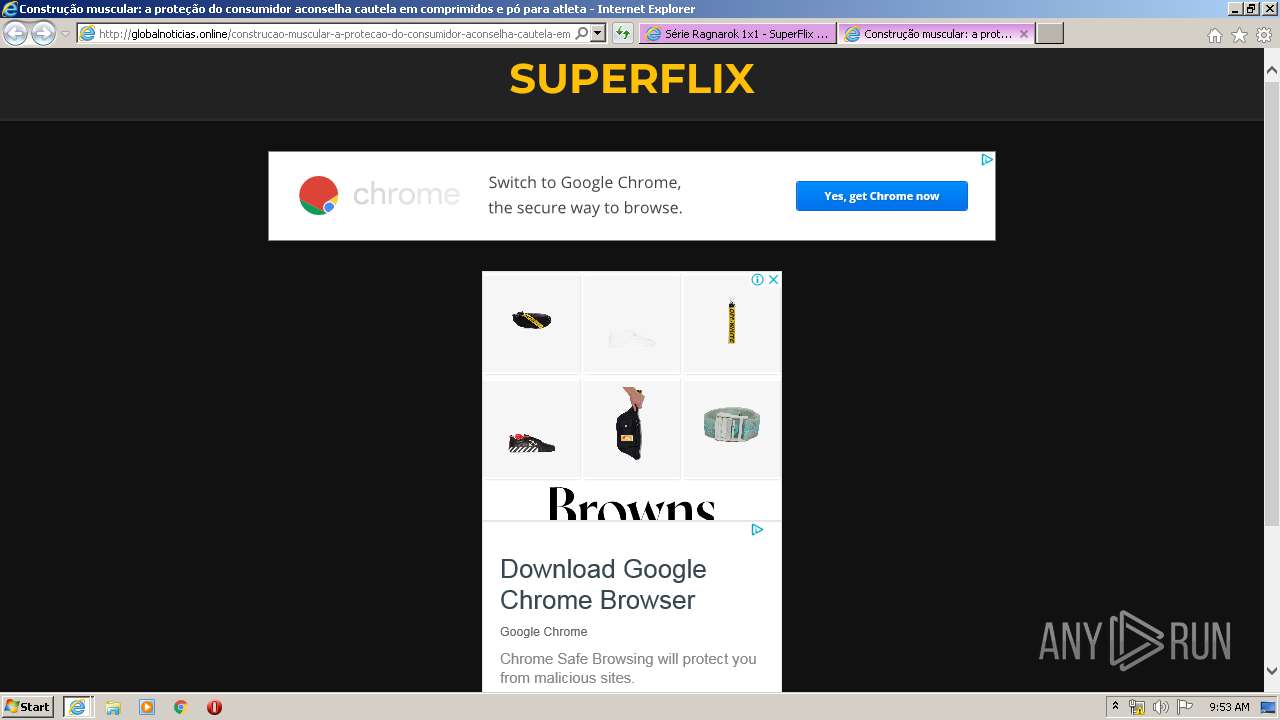The width and height of the screenshot is (1280, 720).
Task: Click AdChoices icon on Download Chrome ad
Action: [x=757, y=530]
